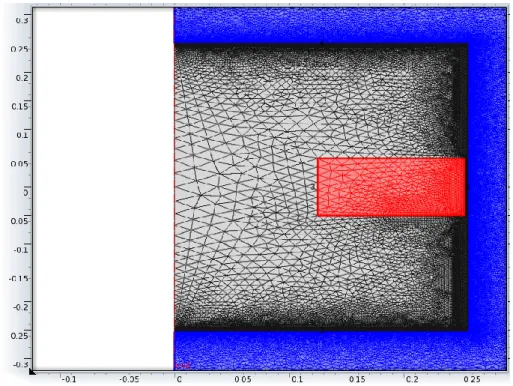Click the -0.3 label on the vertical axis
Image resolution: width=513 pixels, height=386 pixels.
(21, 365)
